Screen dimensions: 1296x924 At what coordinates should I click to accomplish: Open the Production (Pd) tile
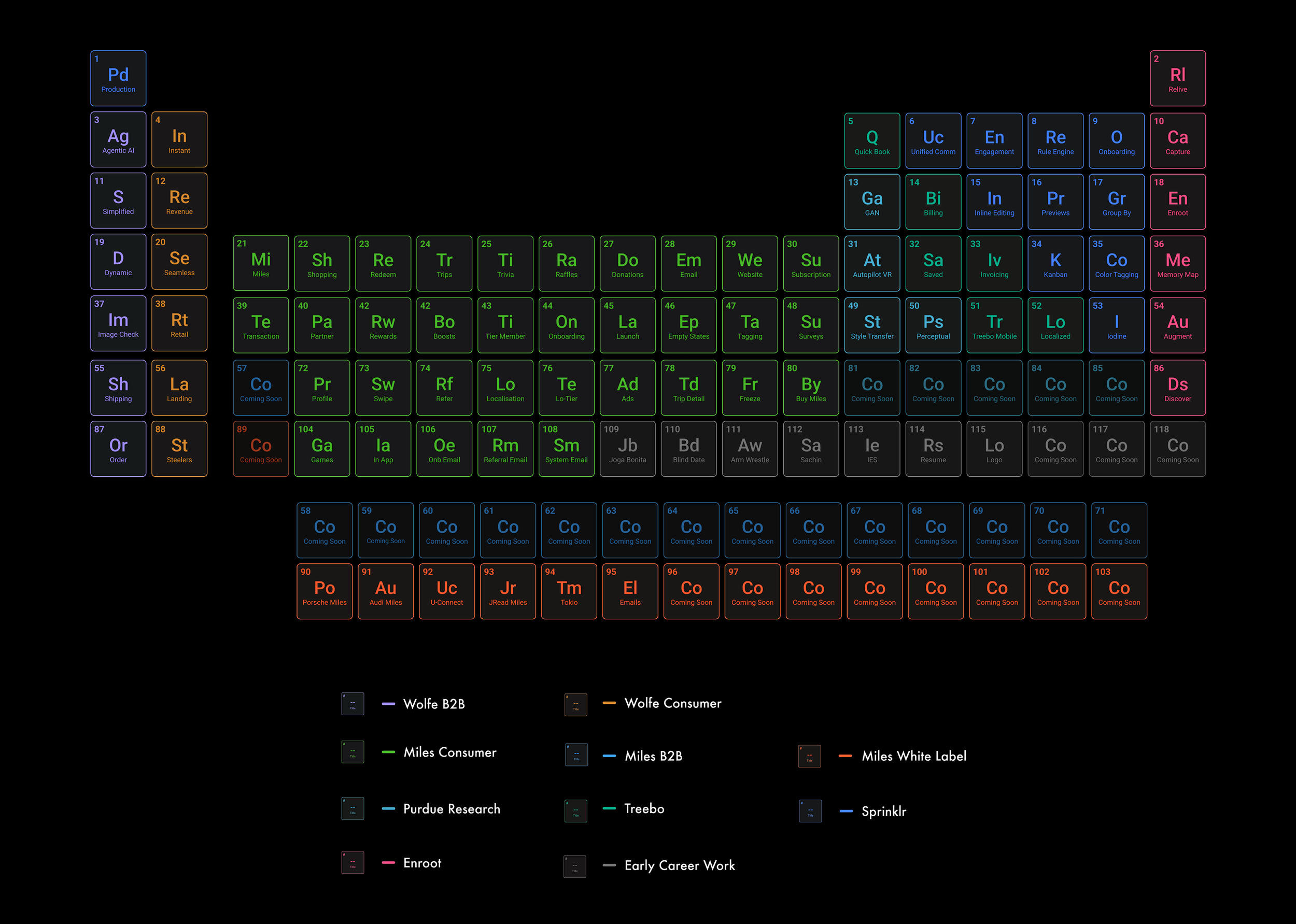click(x=118, y=79)
